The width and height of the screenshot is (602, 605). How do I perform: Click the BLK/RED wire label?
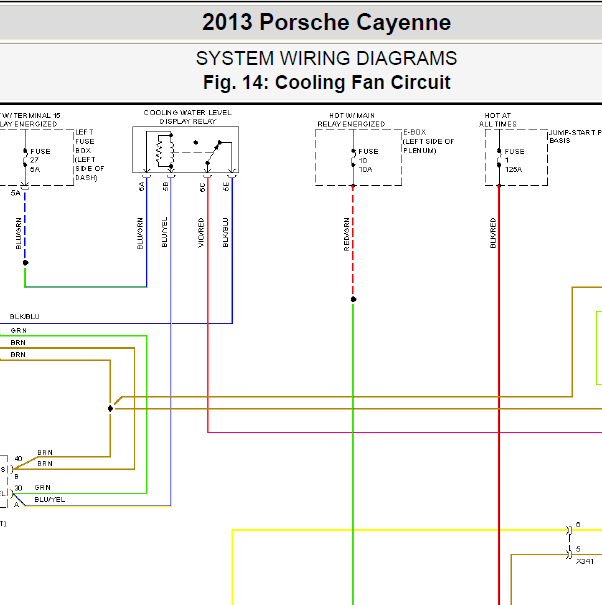point(492,233)
